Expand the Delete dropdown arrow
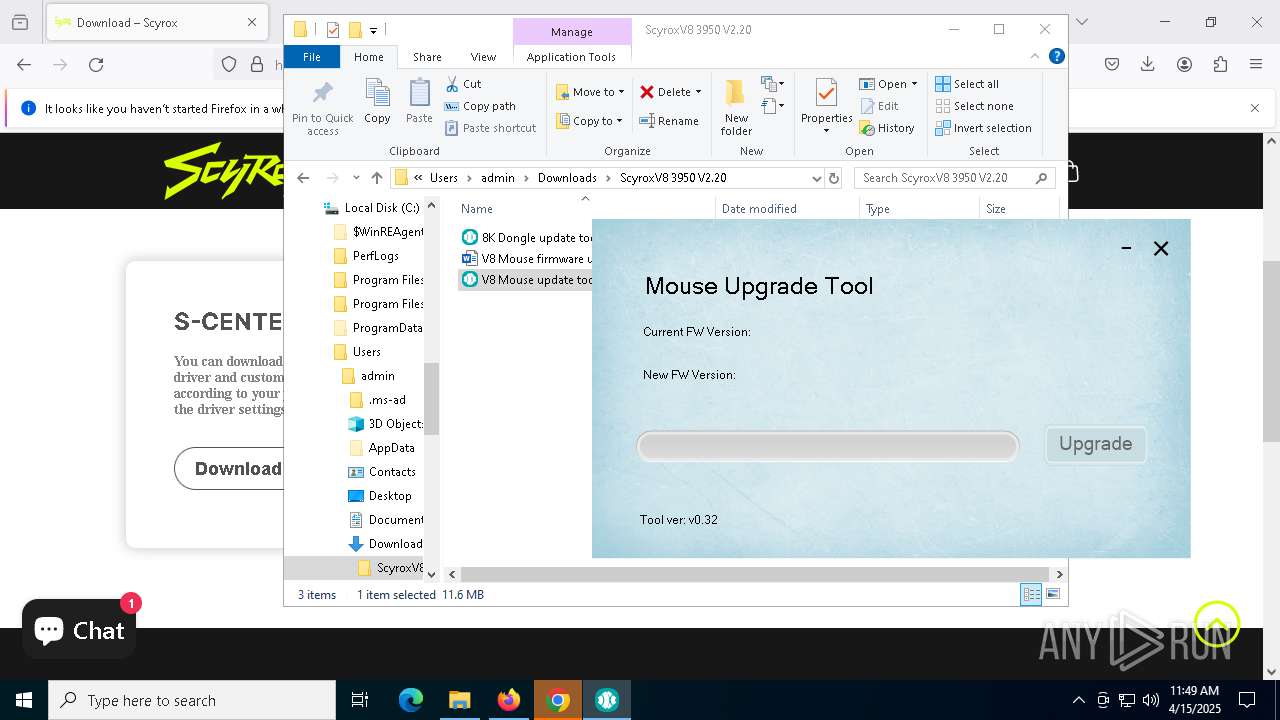Viewport: 1280px width, 720px height. [x=698, y=92]
